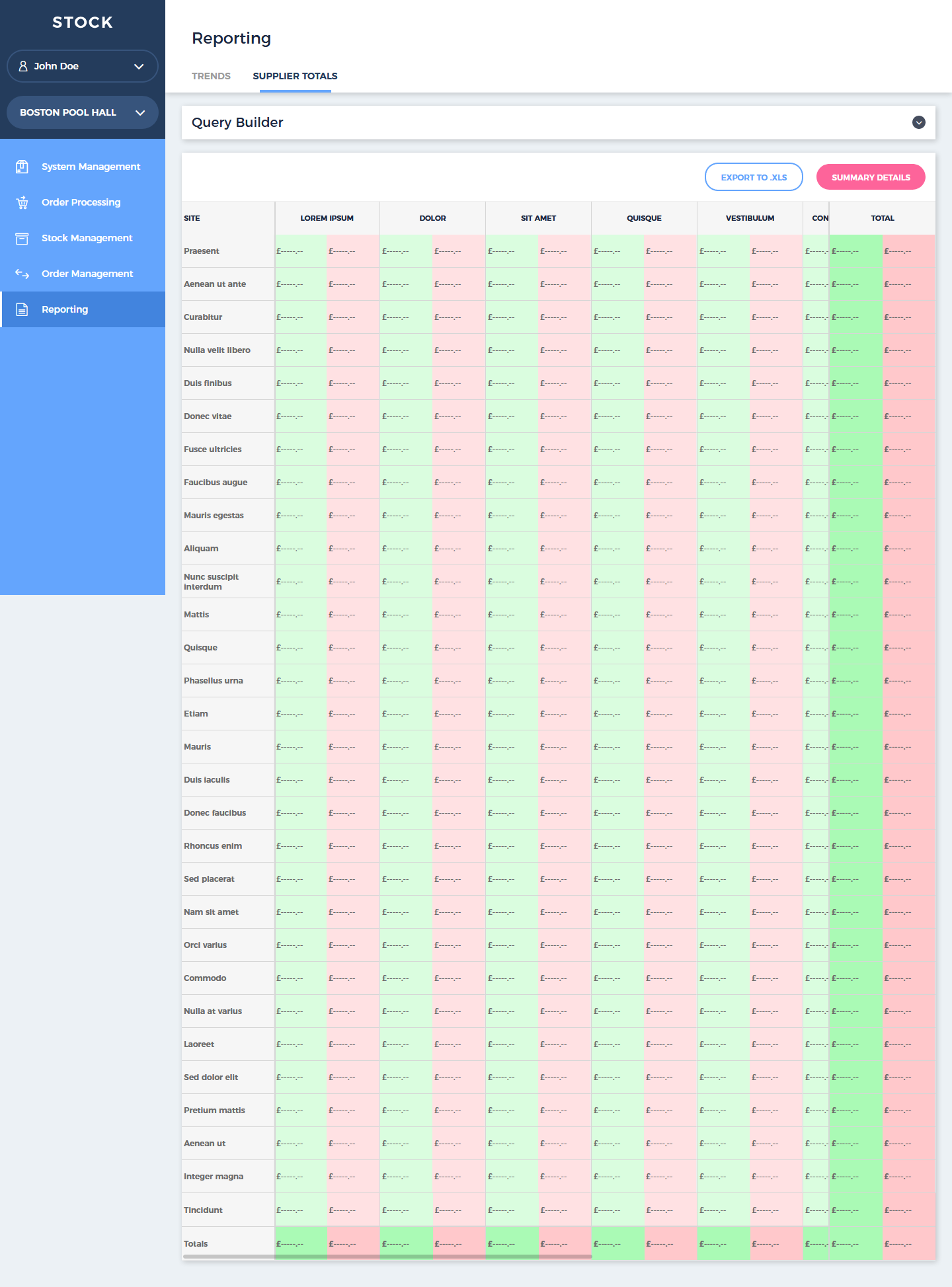Click the System Management box icon
The image size is (952, 1287).
coord(22,167)
